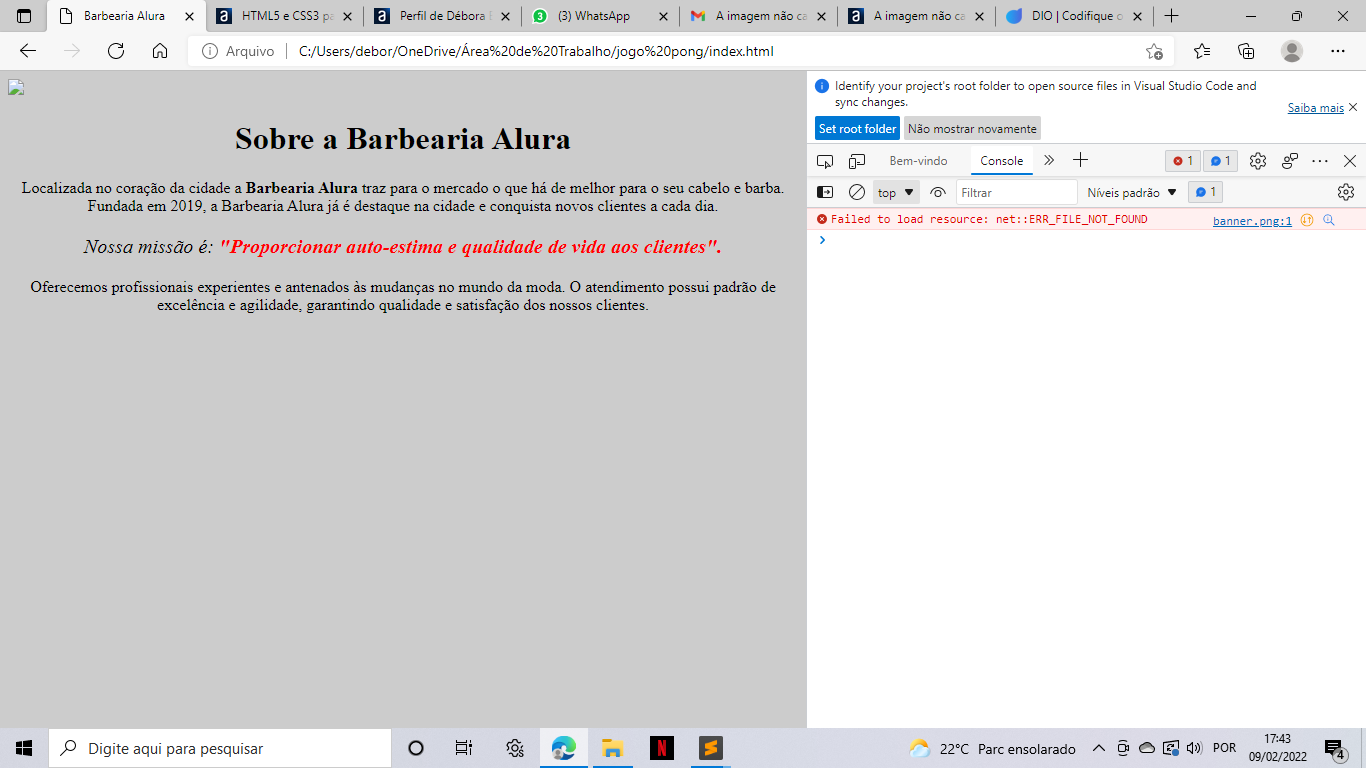
Task: Click the heading 'Sobre a Barbearia Alura'
Action: 403,138
